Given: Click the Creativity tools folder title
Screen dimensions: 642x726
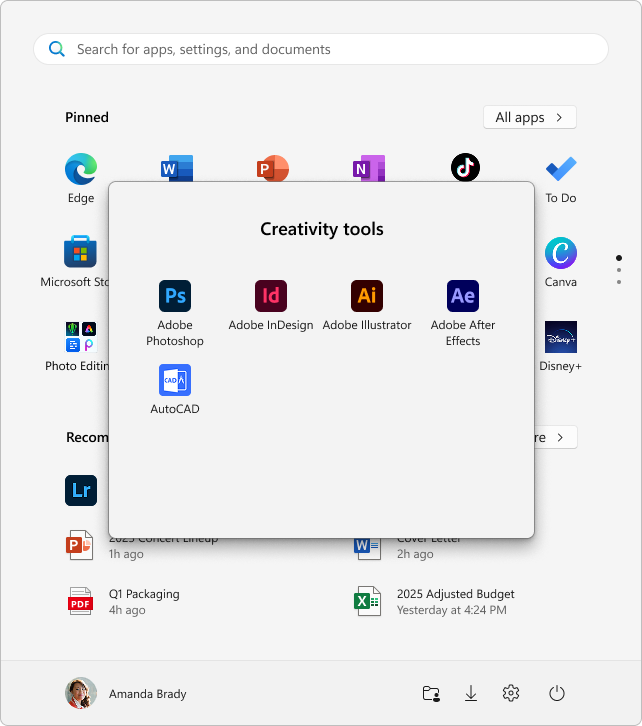Looking at the screenshot, I should 321,229.
